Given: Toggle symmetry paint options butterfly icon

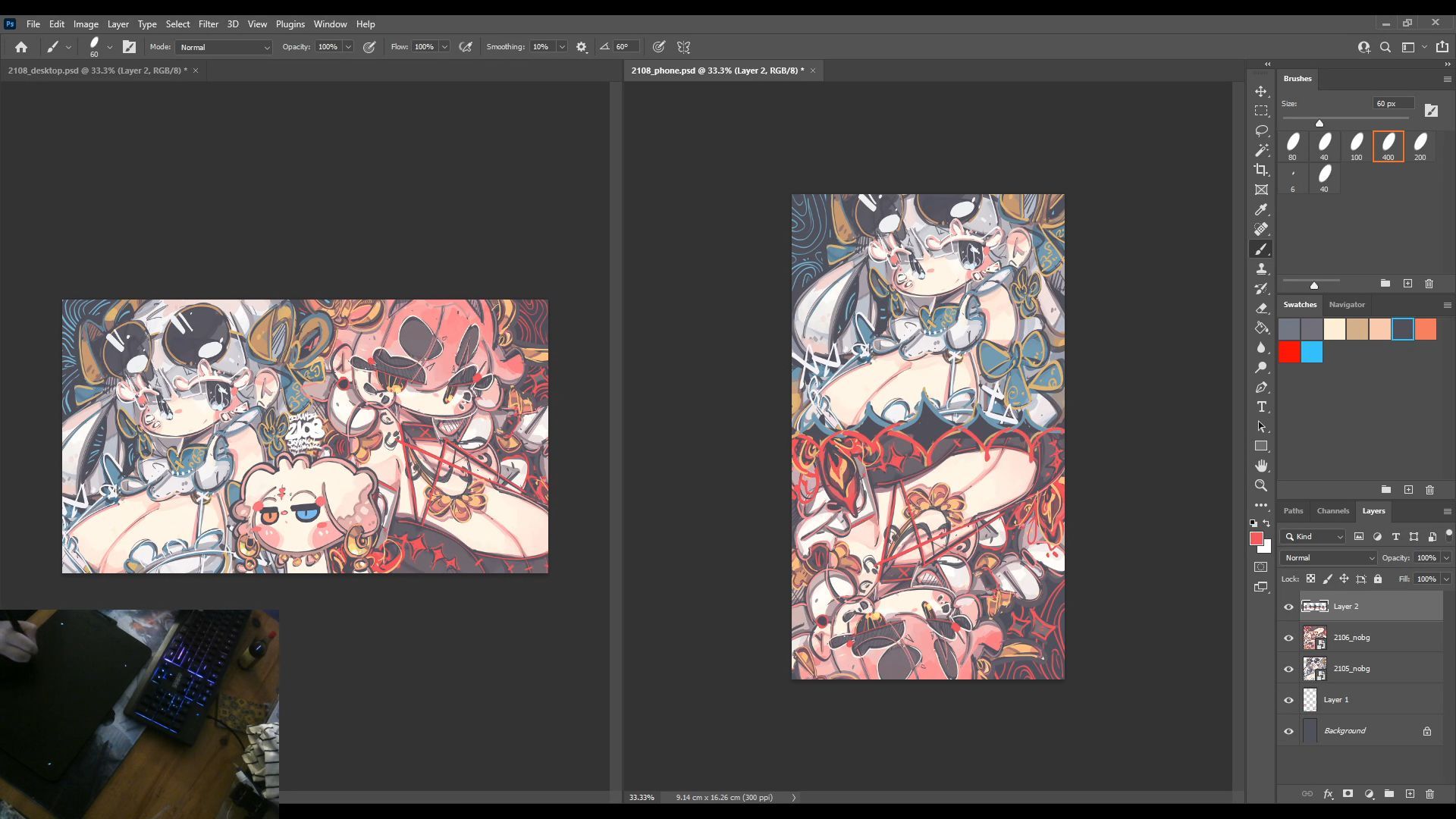Looking at the screenshot, I should 683,47.
